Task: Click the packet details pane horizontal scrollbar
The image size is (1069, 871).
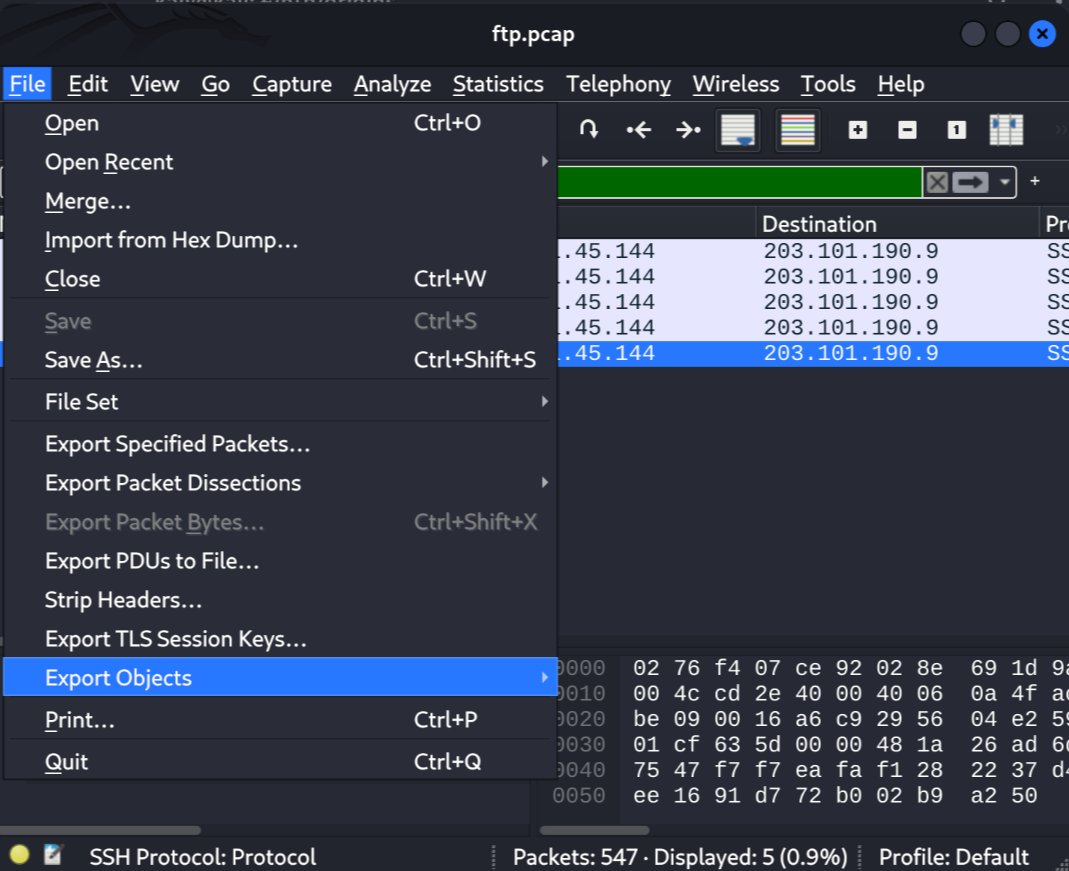Action: point(100,830)
